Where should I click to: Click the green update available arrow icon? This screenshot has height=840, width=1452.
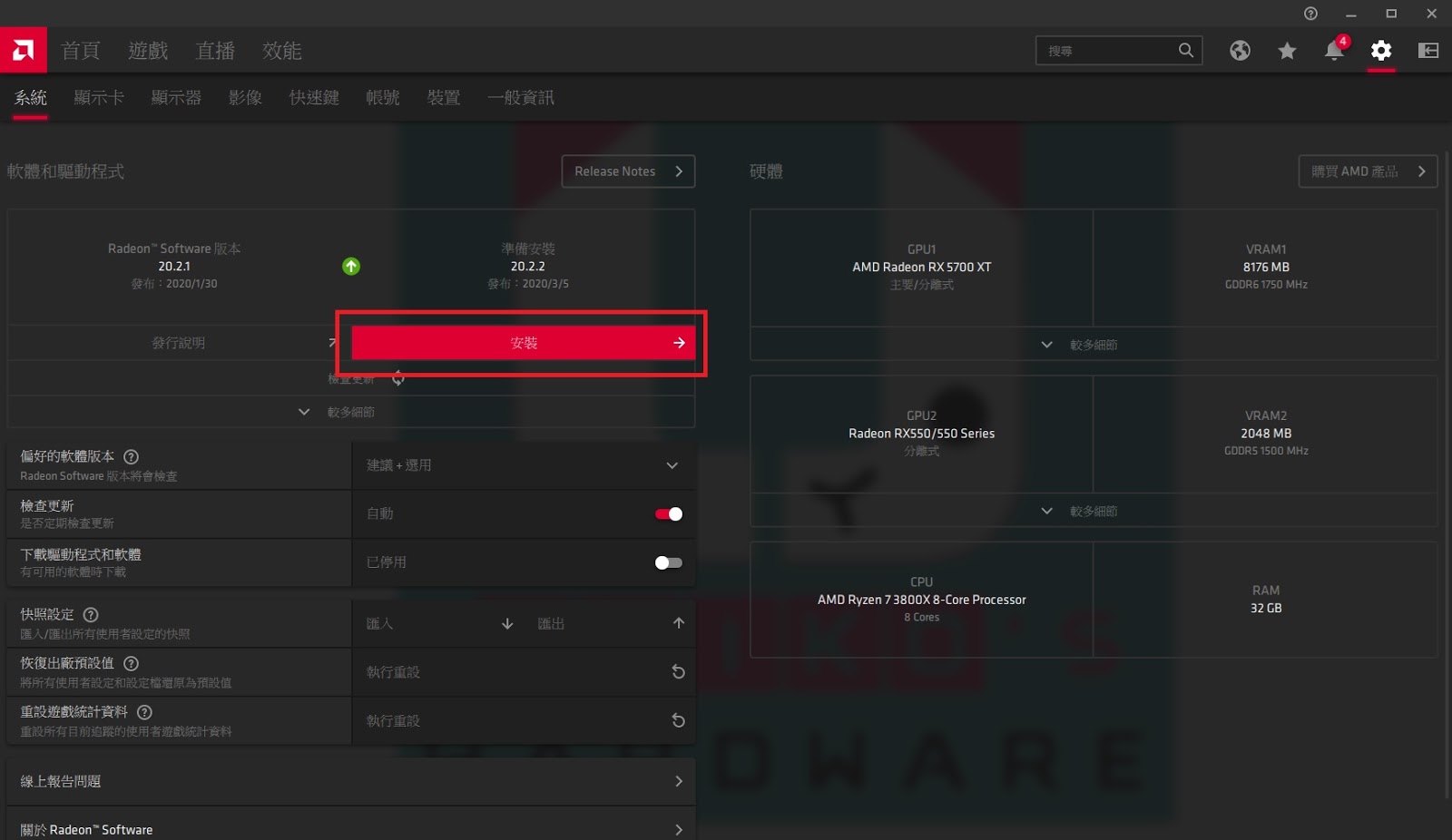(x=351, y=267)
